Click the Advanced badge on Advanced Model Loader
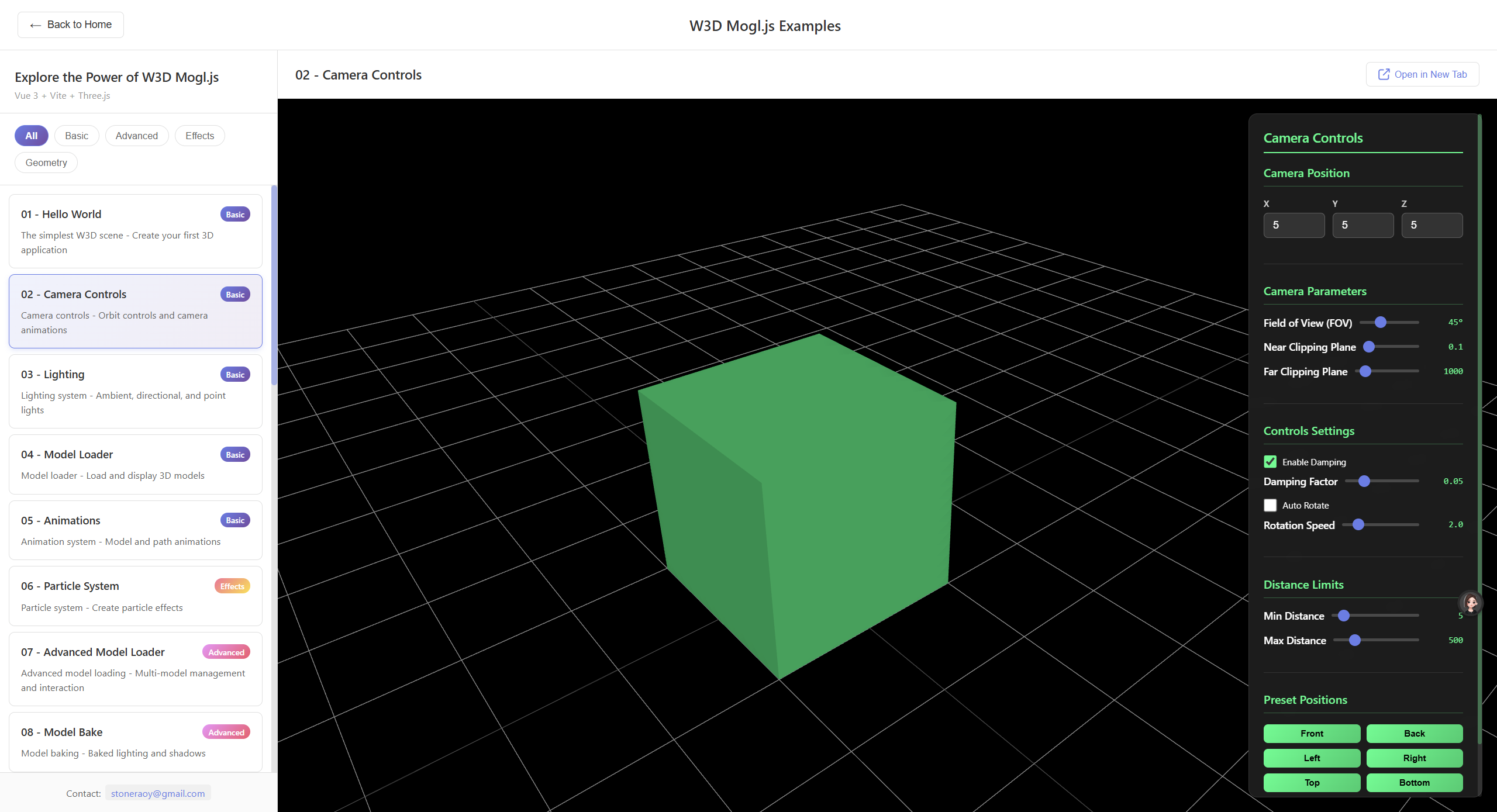 click(x=226, y=652)
